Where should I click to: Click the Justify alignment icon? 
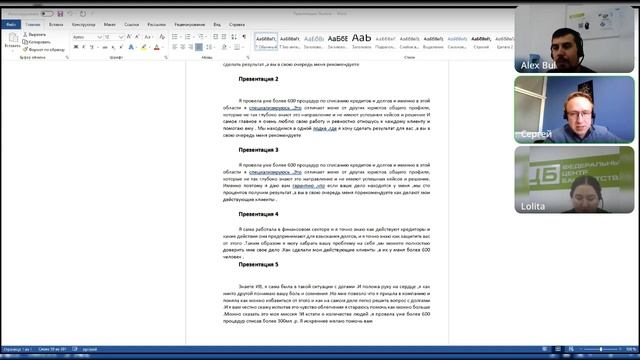pos(199,47)
